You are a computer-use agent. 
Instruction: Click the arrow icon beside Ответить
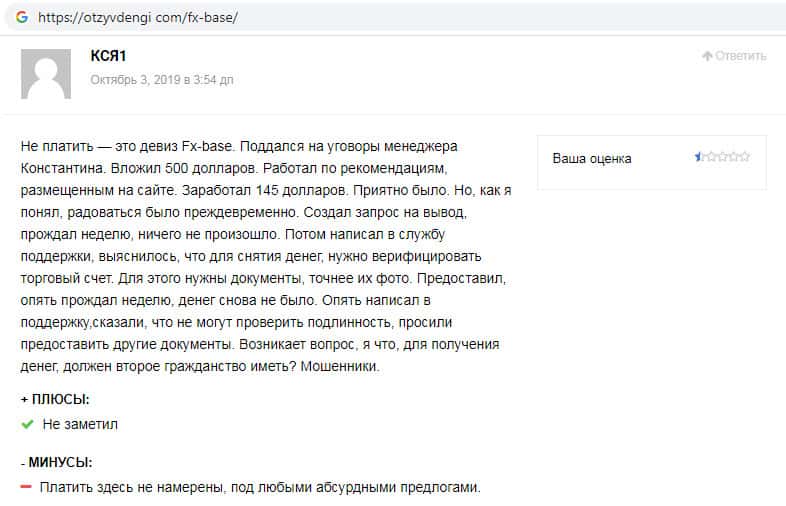pos(707,56)
